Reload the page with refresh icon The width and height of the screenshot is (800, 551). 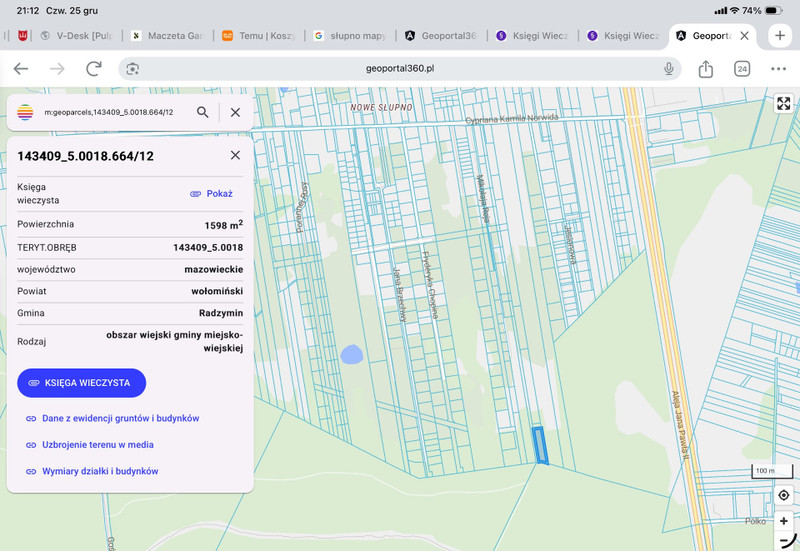click(x=94, y=68)
